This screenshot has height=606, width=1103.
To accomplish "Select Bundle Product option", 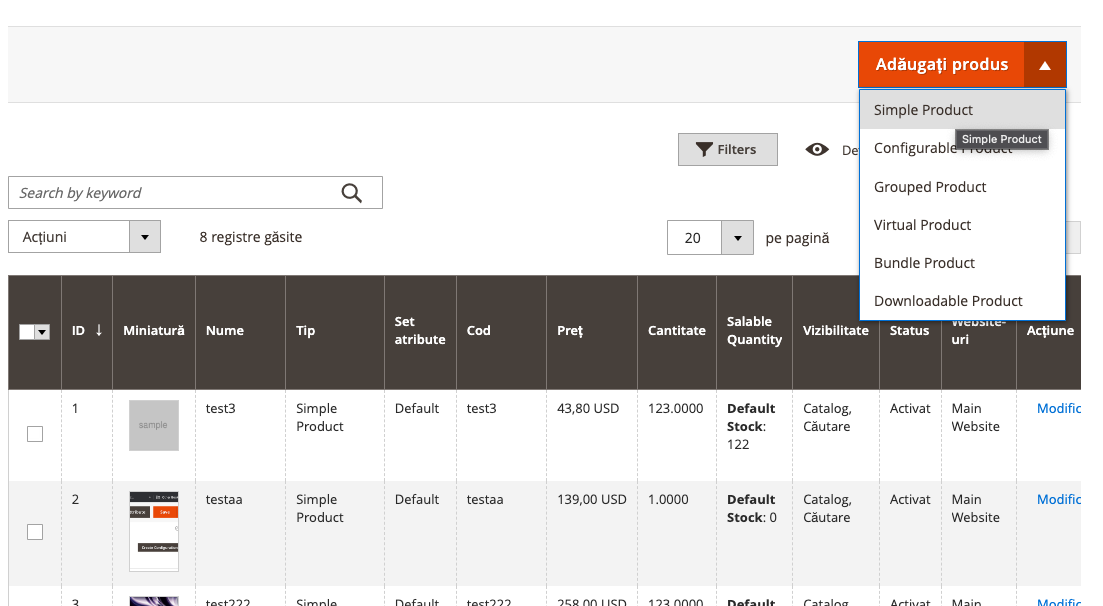I will 962,263.
